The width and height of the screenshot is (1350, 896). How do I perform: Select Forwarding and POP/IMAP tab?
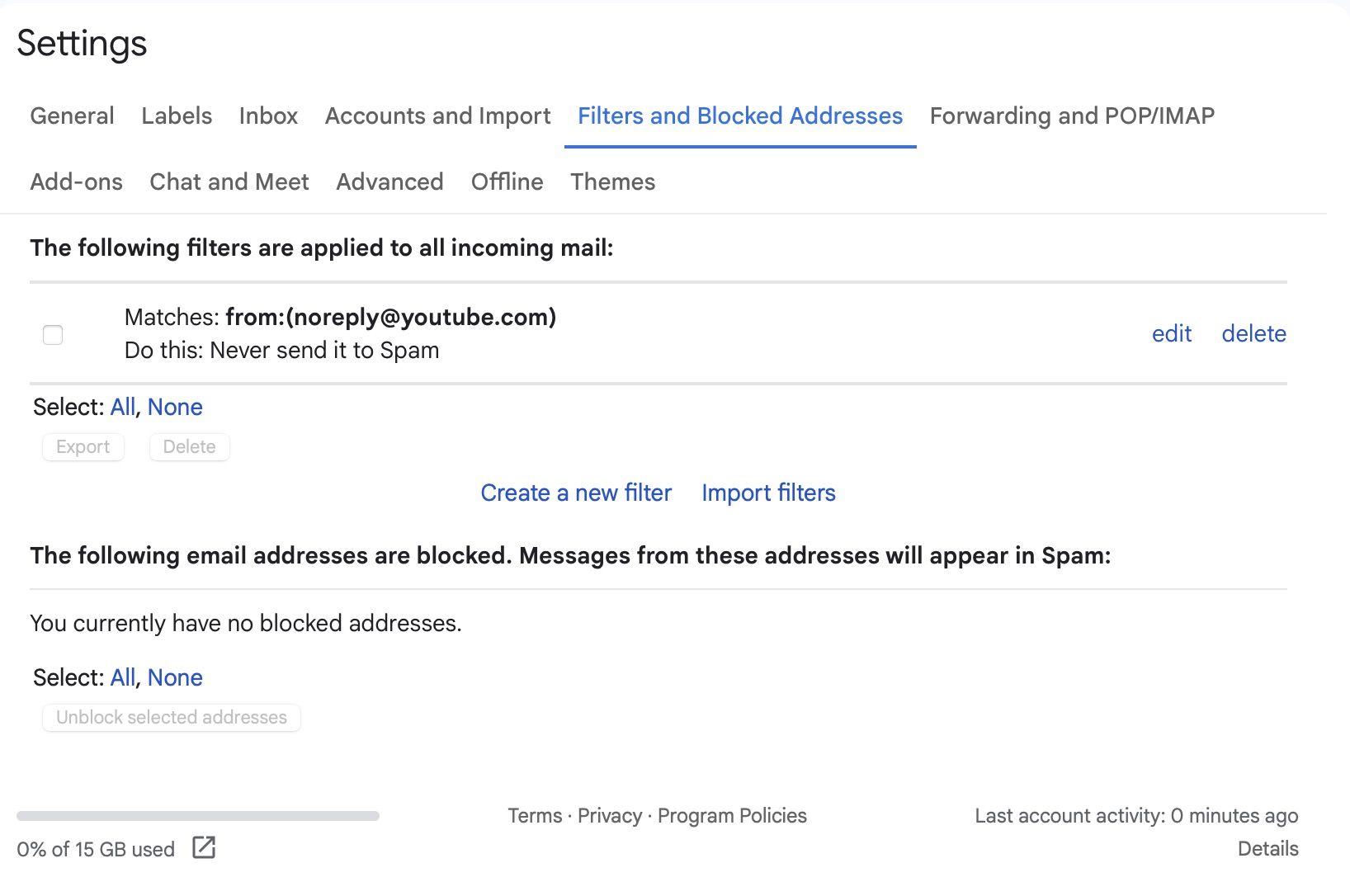pos(1071,116)
